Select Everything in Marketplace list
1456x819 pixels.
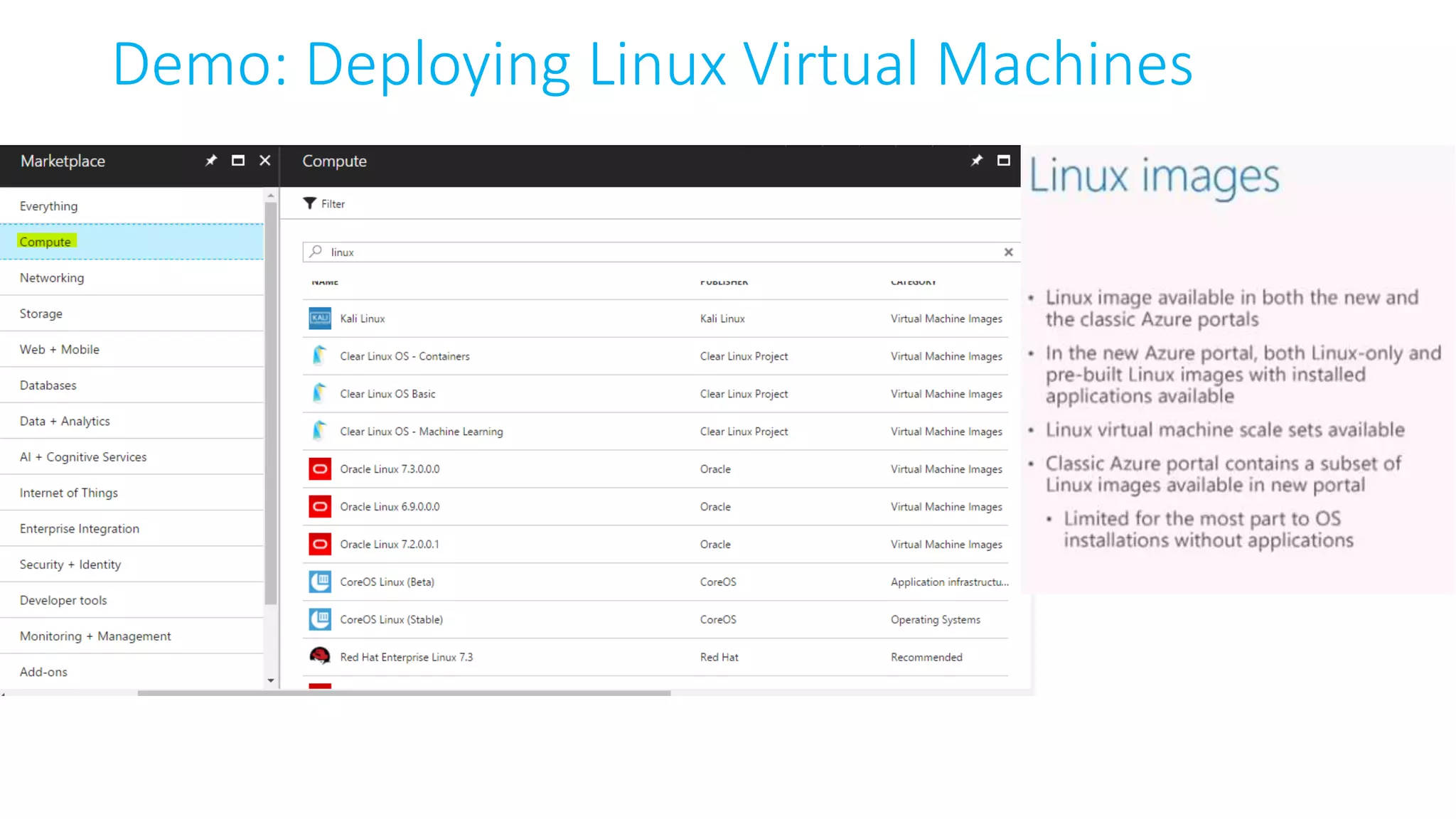pyautogui.click(x=132, y=206)
